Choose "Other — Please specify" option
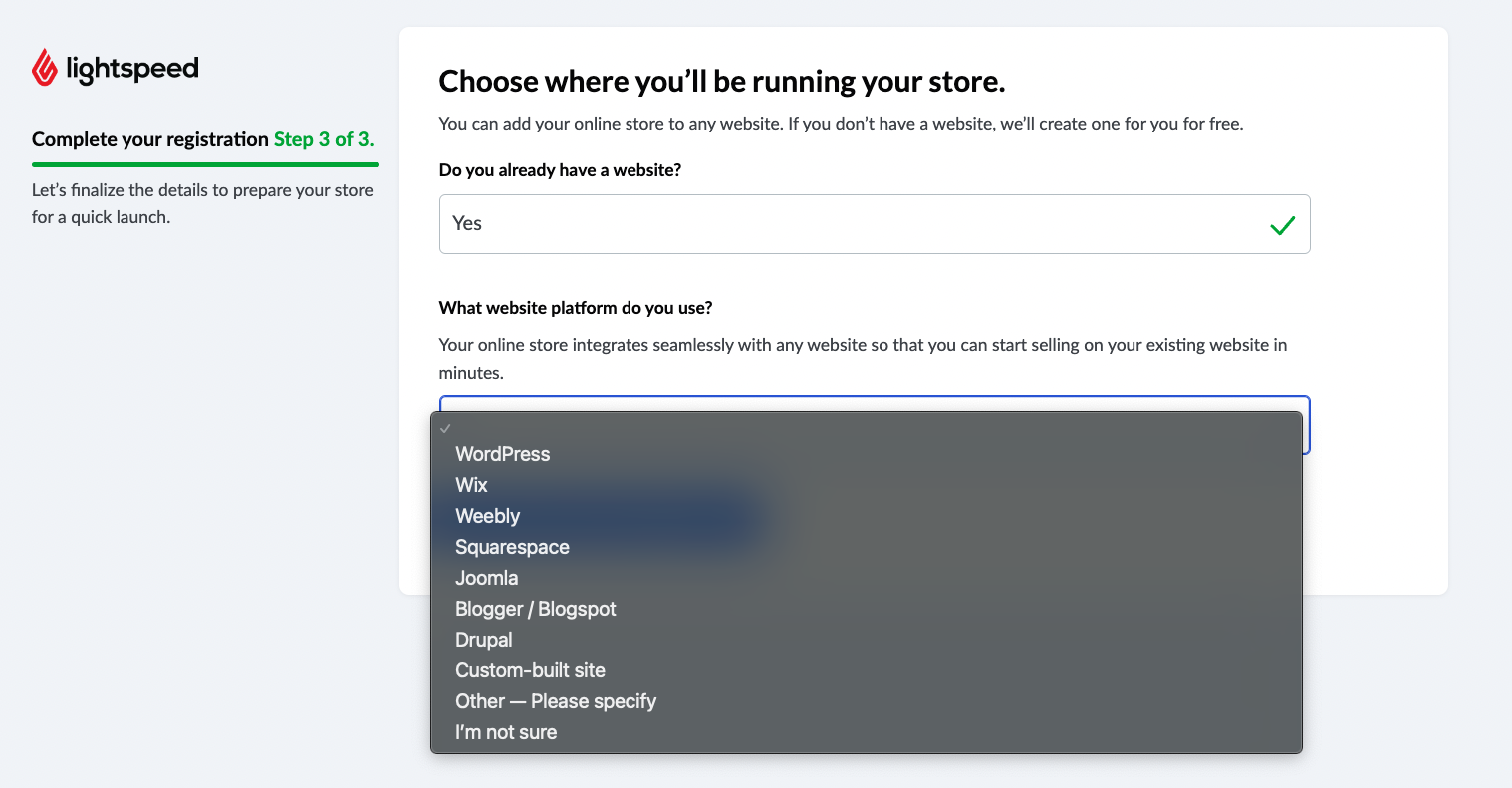This screenshot has height=788, width=1512. 867,701
